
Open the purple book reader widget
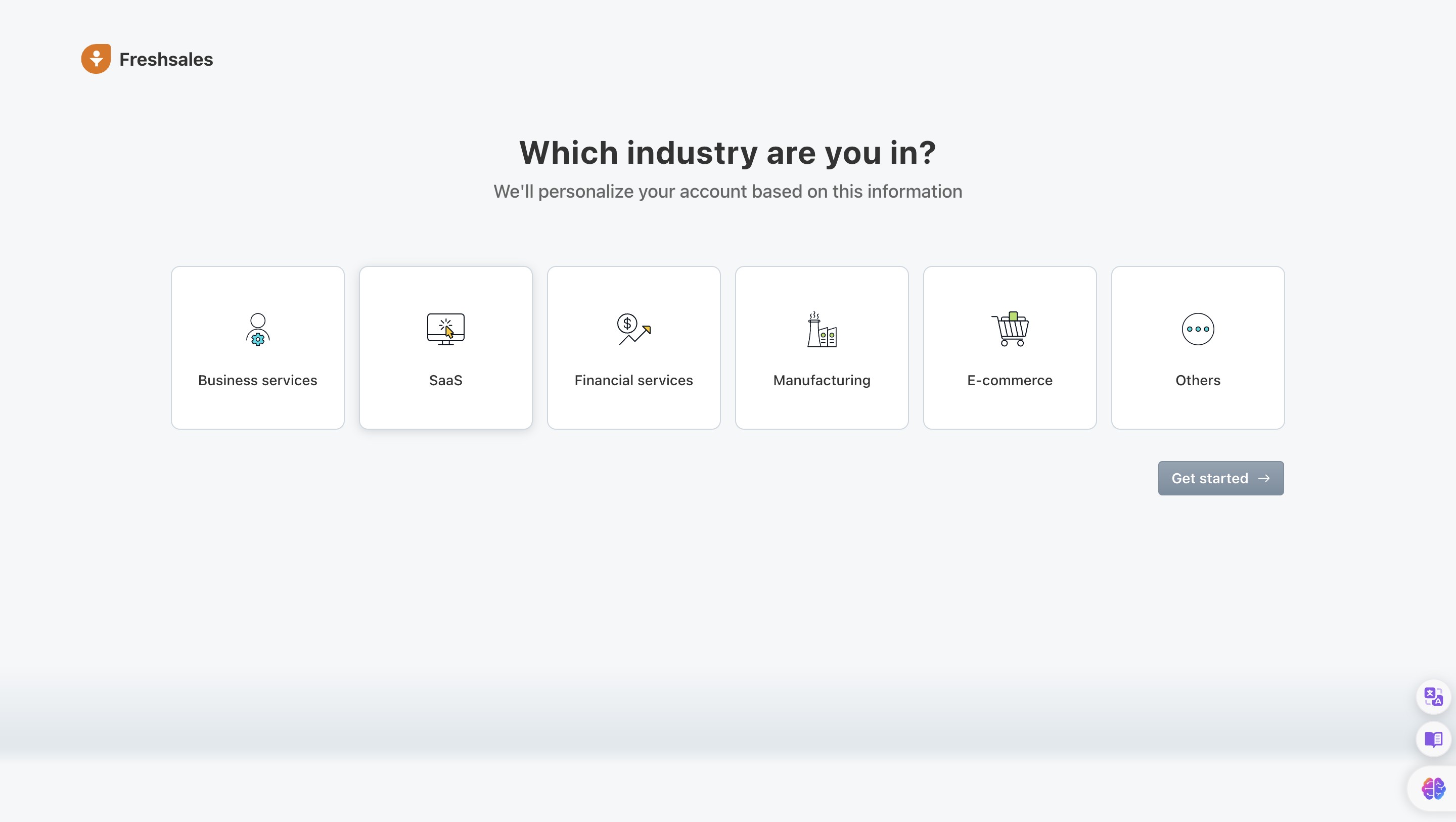point(1433,740)
